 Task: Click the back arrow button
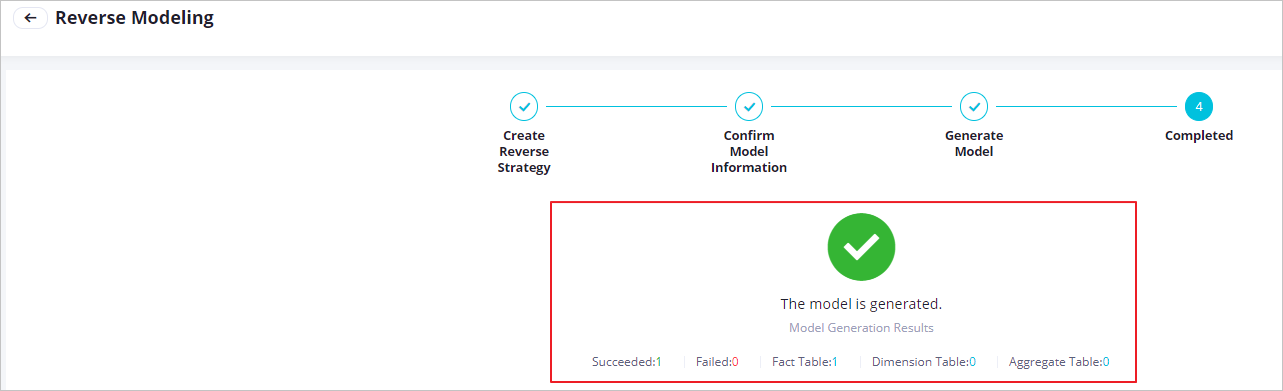31,18
